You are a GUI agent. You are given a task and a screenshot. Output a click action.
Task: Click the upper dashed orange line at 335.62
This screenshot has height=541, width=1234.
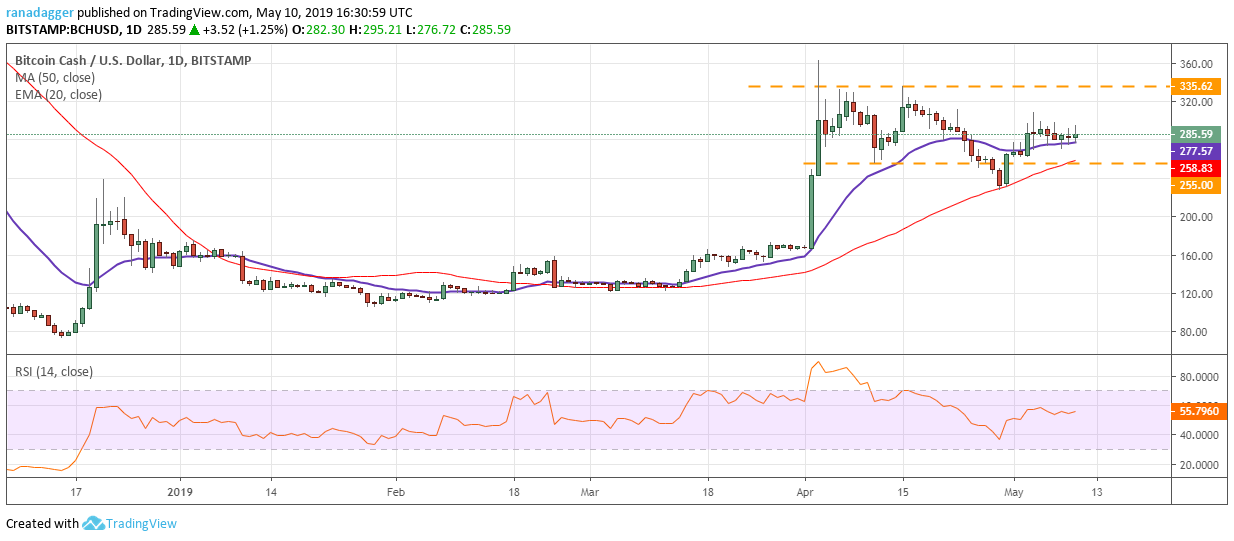coord(957,86)
